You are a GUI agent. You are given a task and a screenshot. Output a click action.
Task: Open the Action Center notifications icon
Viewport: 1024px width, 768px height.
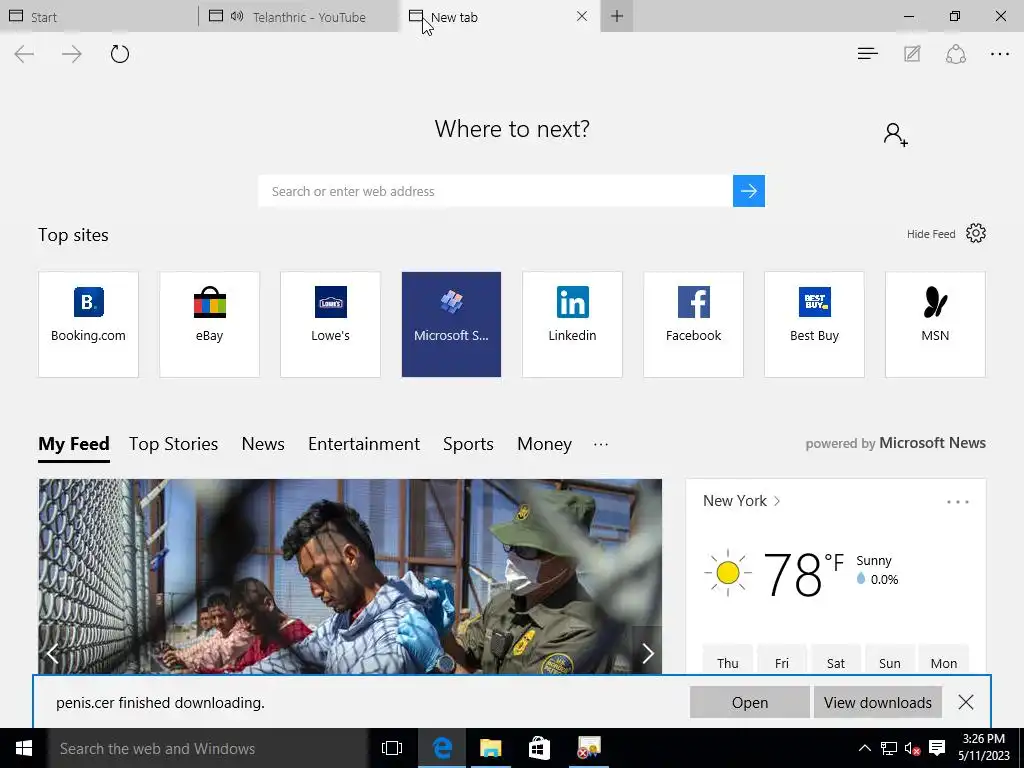[937, 748]
